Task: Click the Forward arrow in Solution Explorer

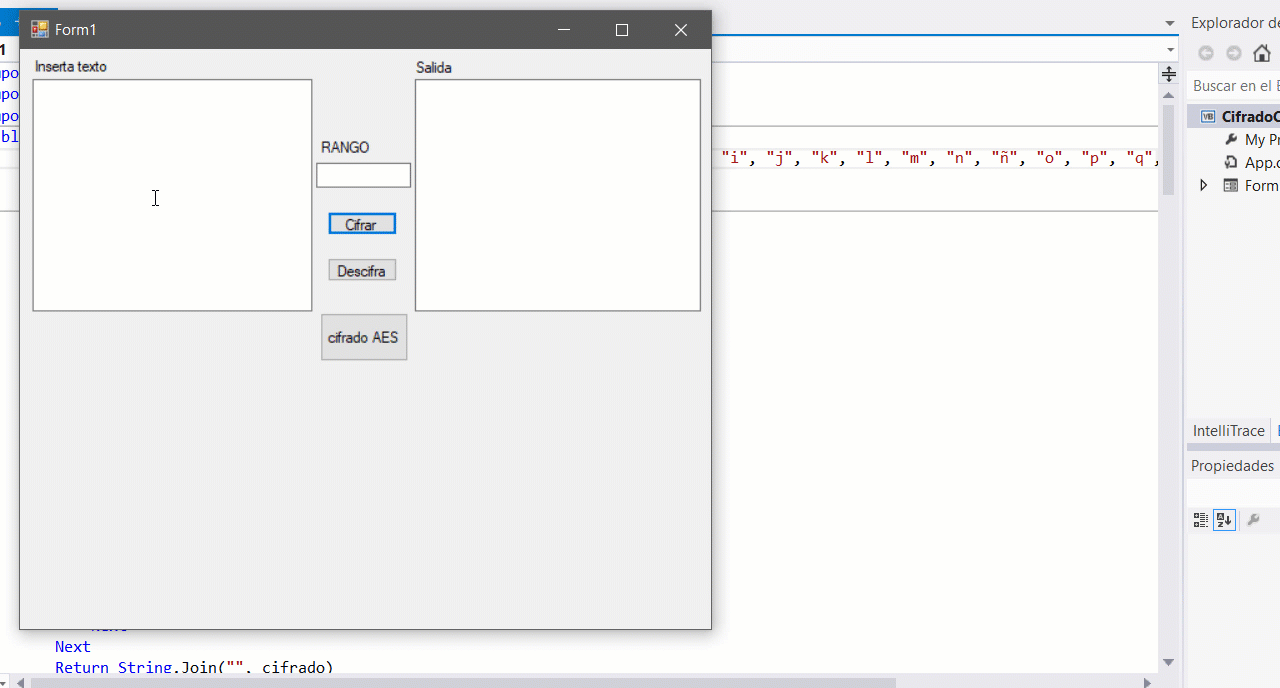Action: click(x=1234, y=53)
